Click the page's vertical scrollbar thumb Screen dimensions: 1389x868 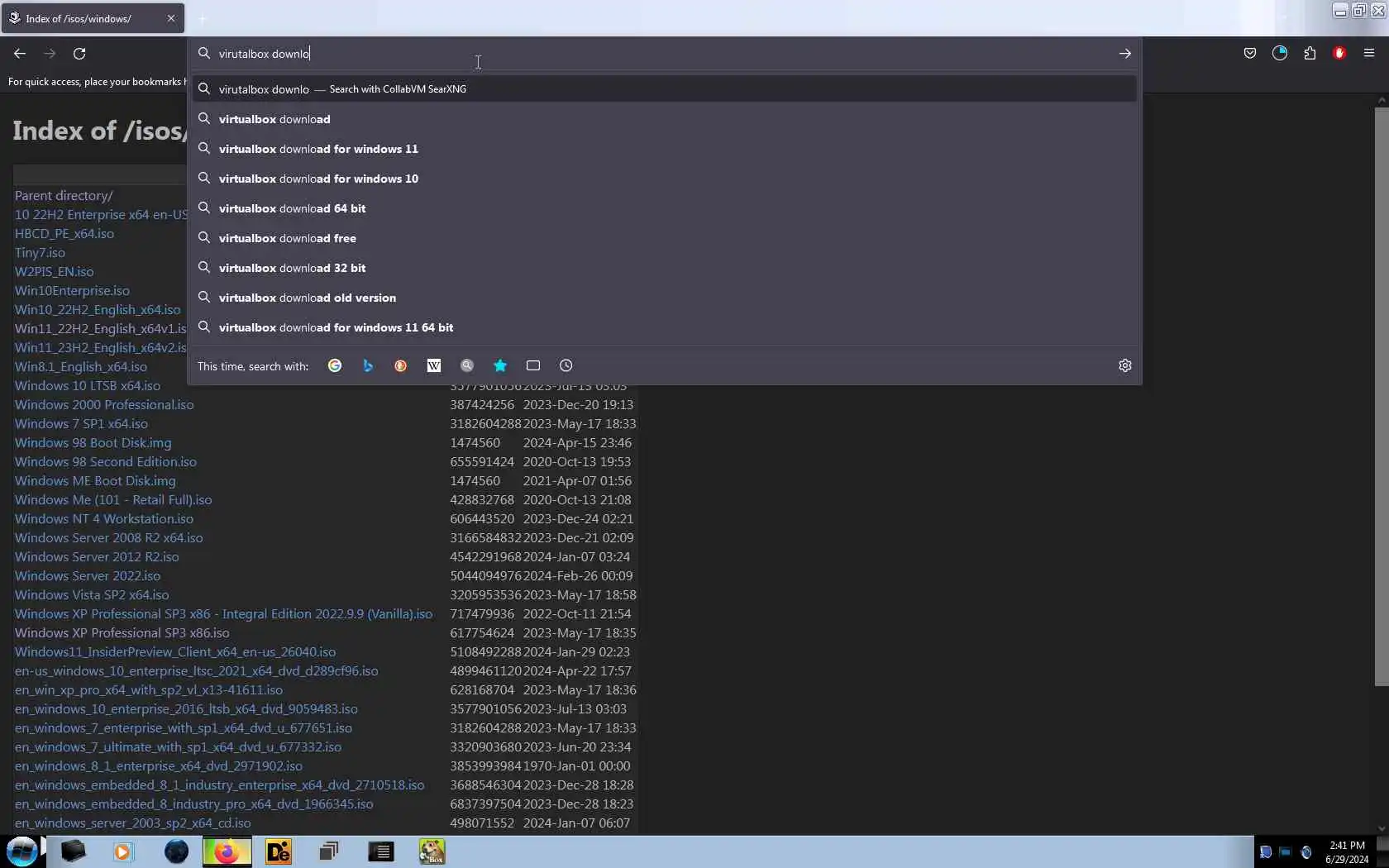point(1382,397)
